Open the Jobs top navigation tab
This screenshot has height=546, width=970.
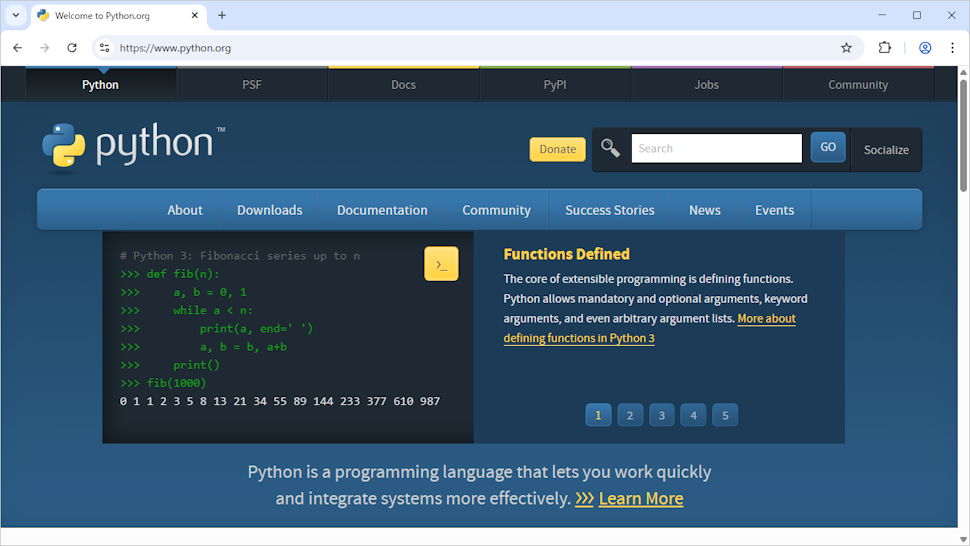click(706, 85)
